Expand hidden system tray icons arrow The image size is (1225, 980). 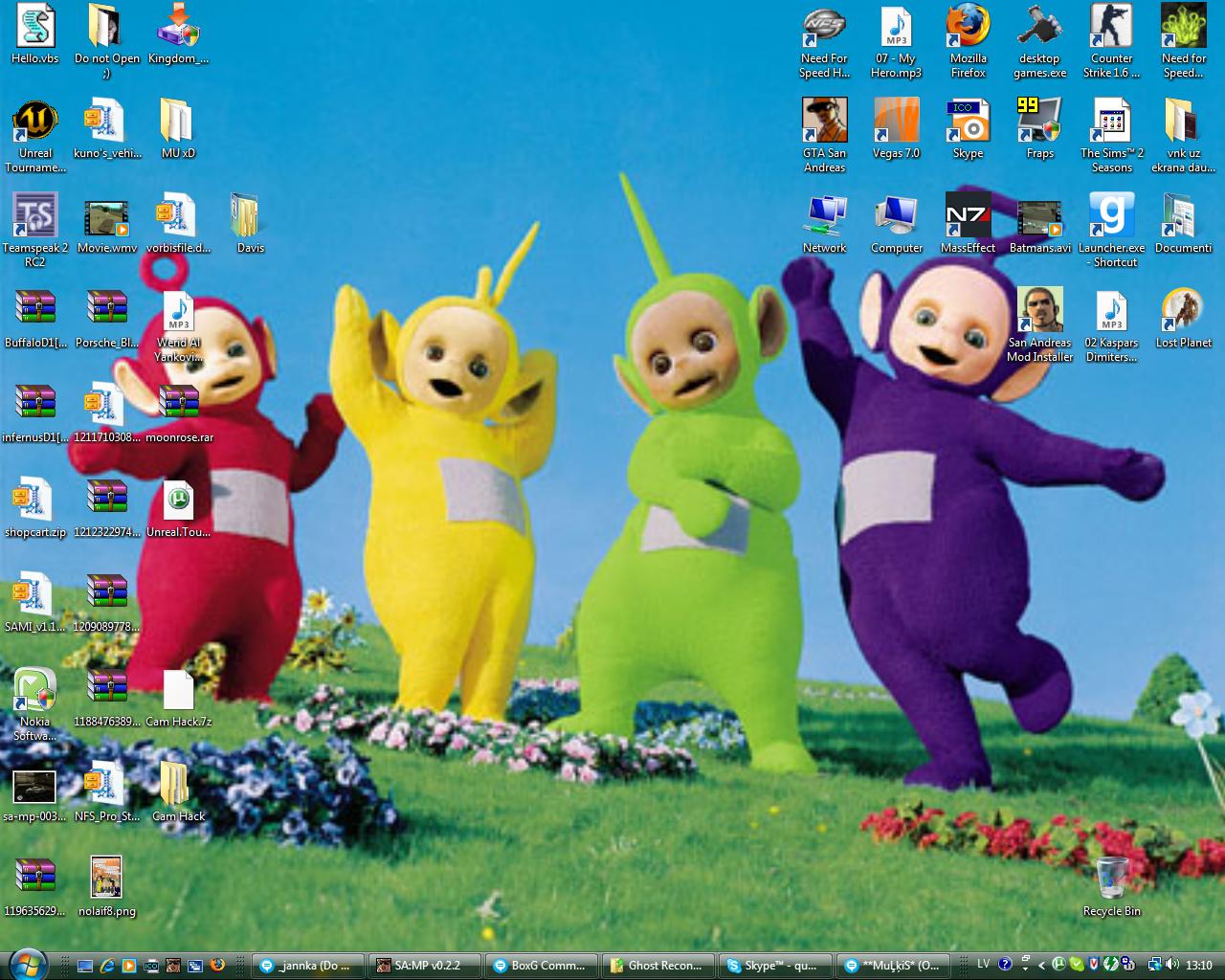1041,966
